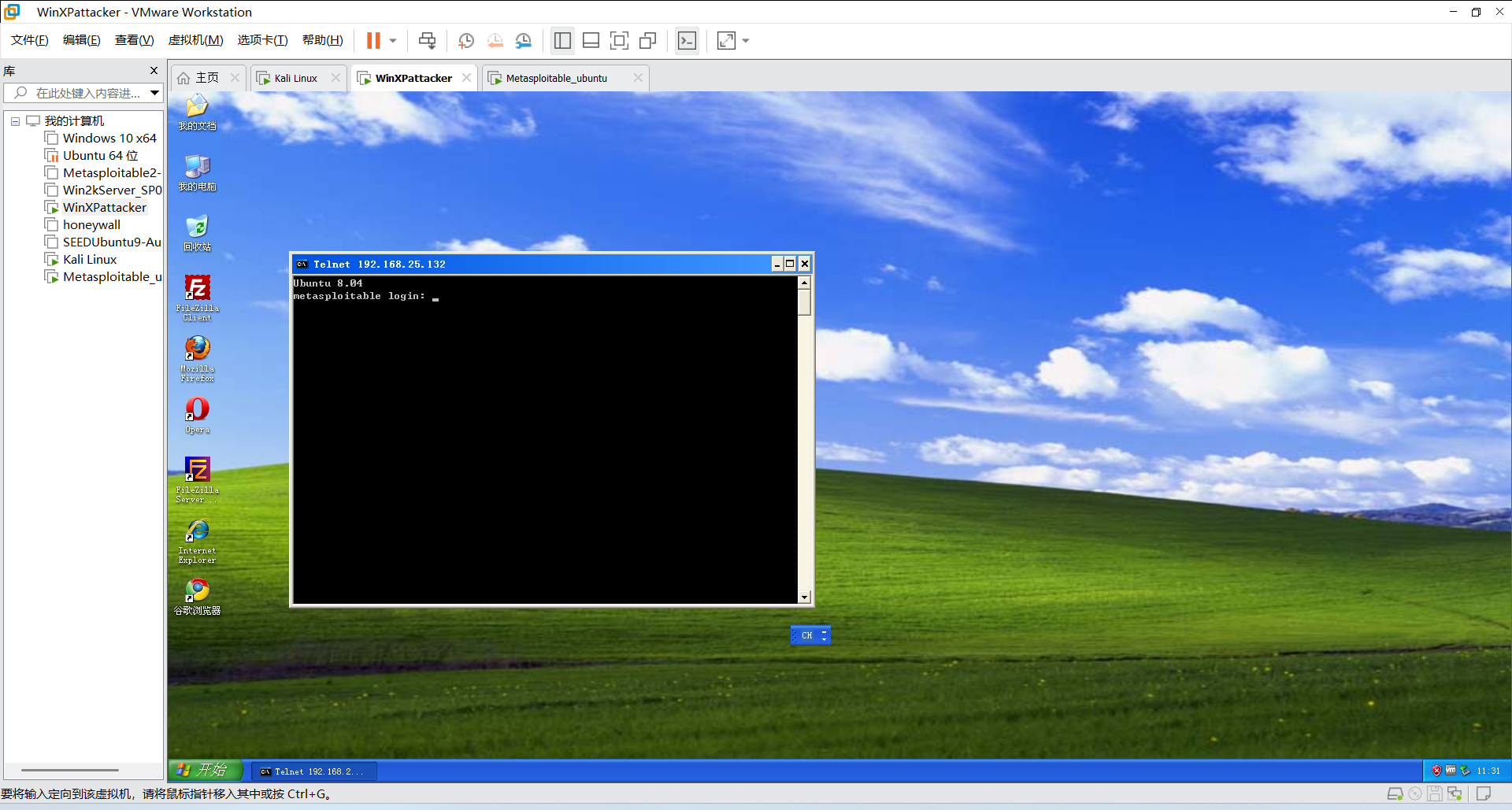Viewport: 1512px width, 810px height.
Task: Click the red security shield tray icon
Action: click(1436, 771)
